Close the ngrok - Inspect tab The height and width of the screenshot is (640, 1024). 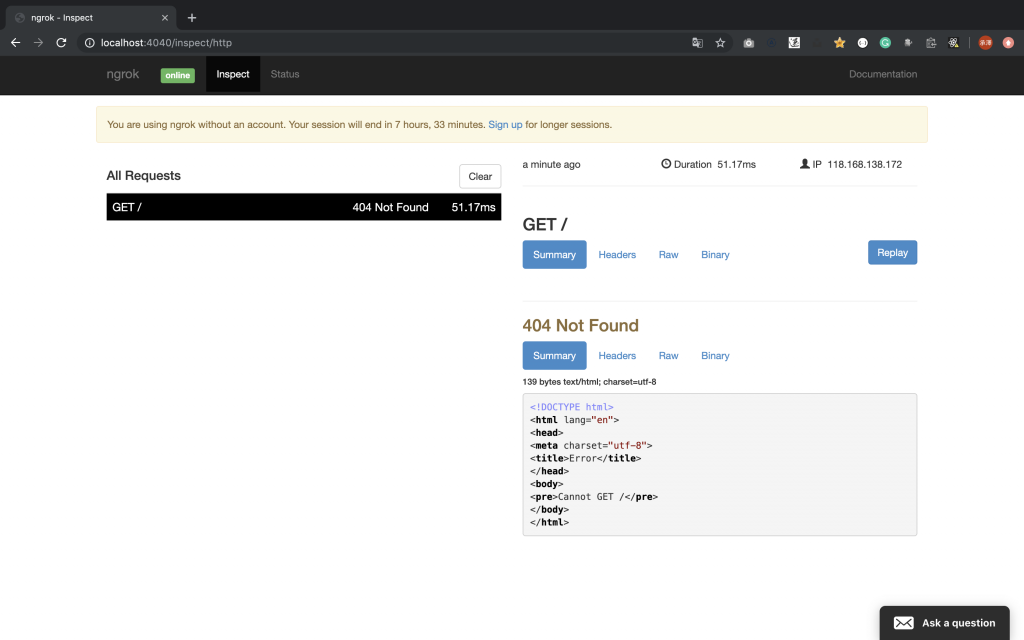pos(165,18)
